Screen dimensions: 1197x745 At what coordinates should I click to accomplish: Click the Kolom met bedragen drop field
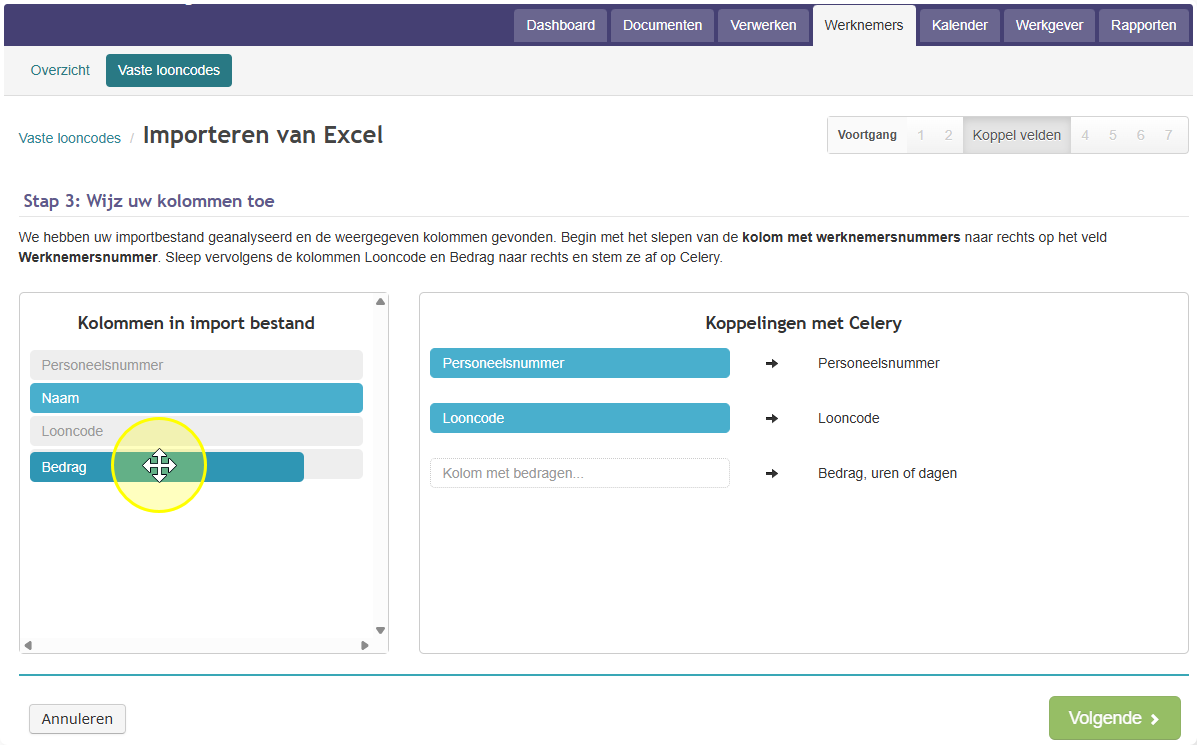[x=579, y=473]
